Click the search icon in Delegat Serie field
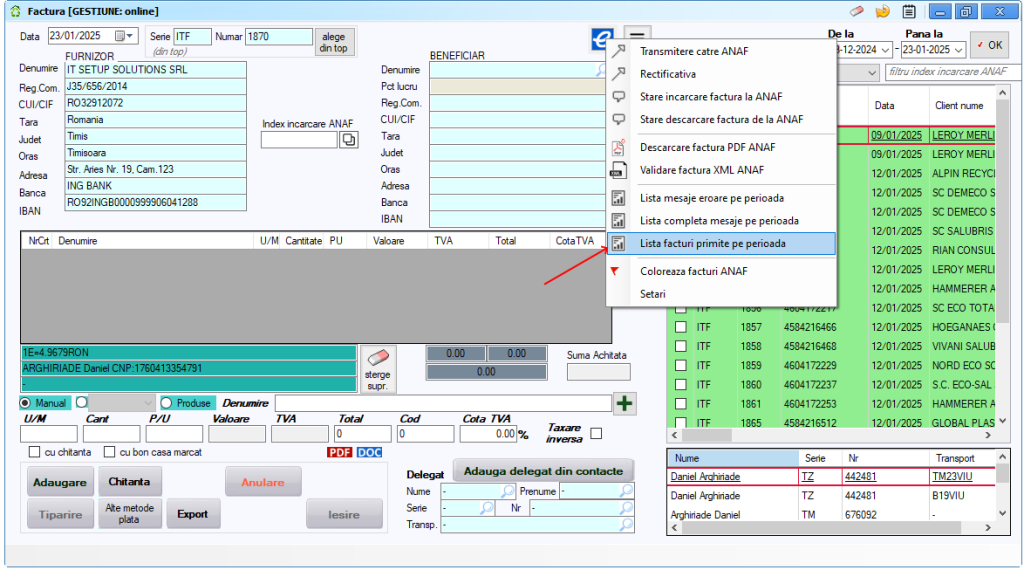Image resolution: width=1024 pixels, height=570 pixels. point(487,507)
